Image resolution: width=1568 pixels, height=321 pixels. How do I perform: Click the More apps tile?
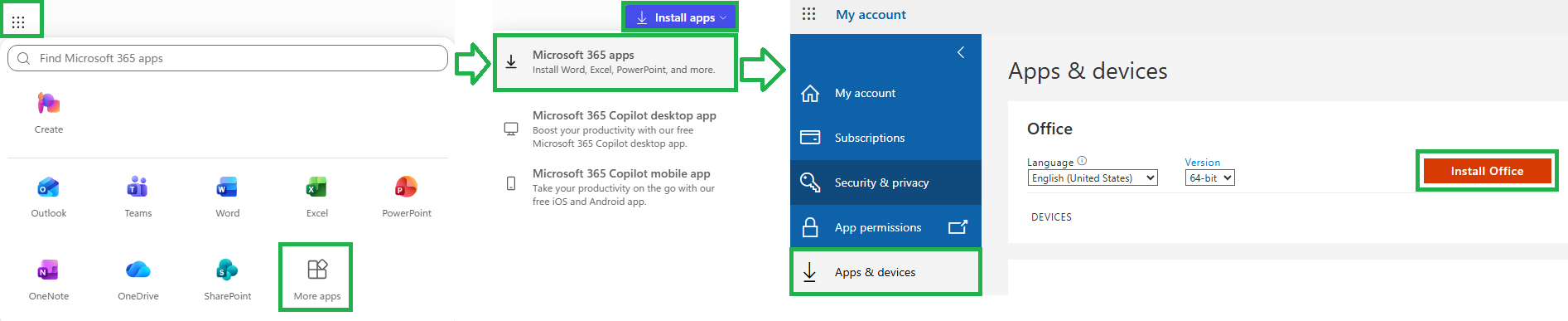(x=317, y=280)
